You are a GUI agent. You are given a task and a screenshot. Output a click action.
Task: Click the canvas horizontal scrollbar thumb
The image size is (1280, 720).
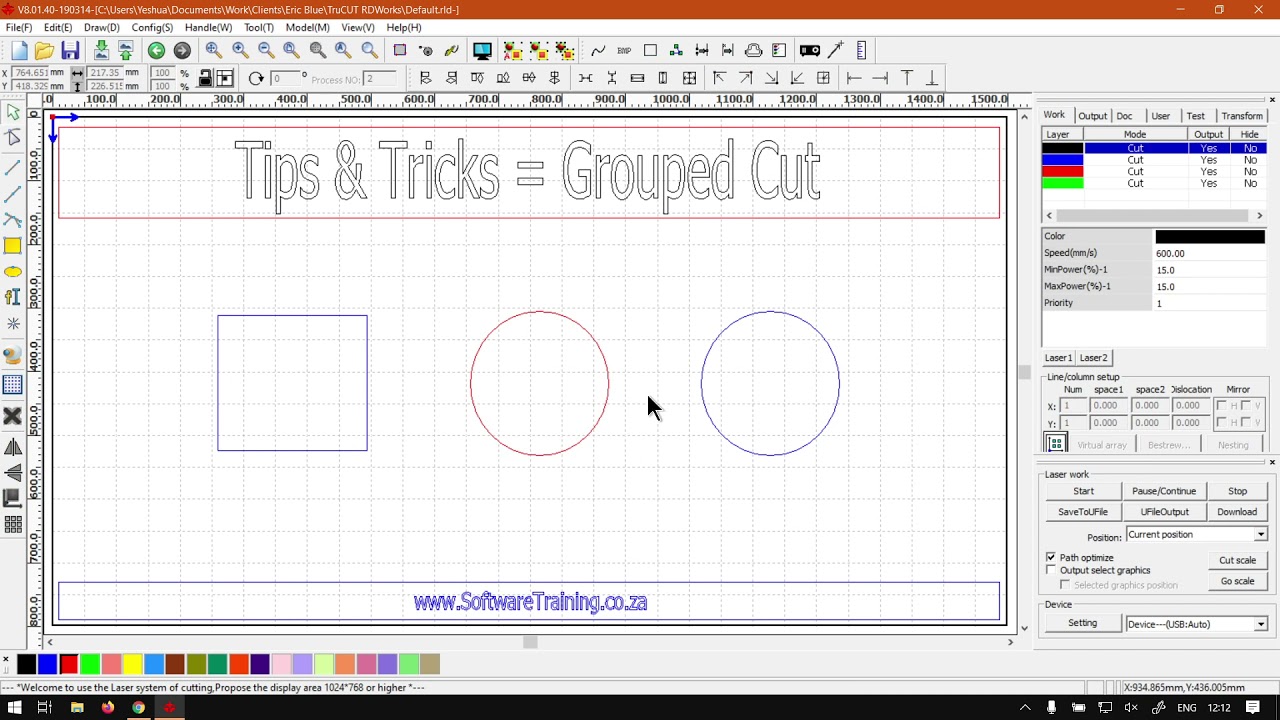pos(530,642)
